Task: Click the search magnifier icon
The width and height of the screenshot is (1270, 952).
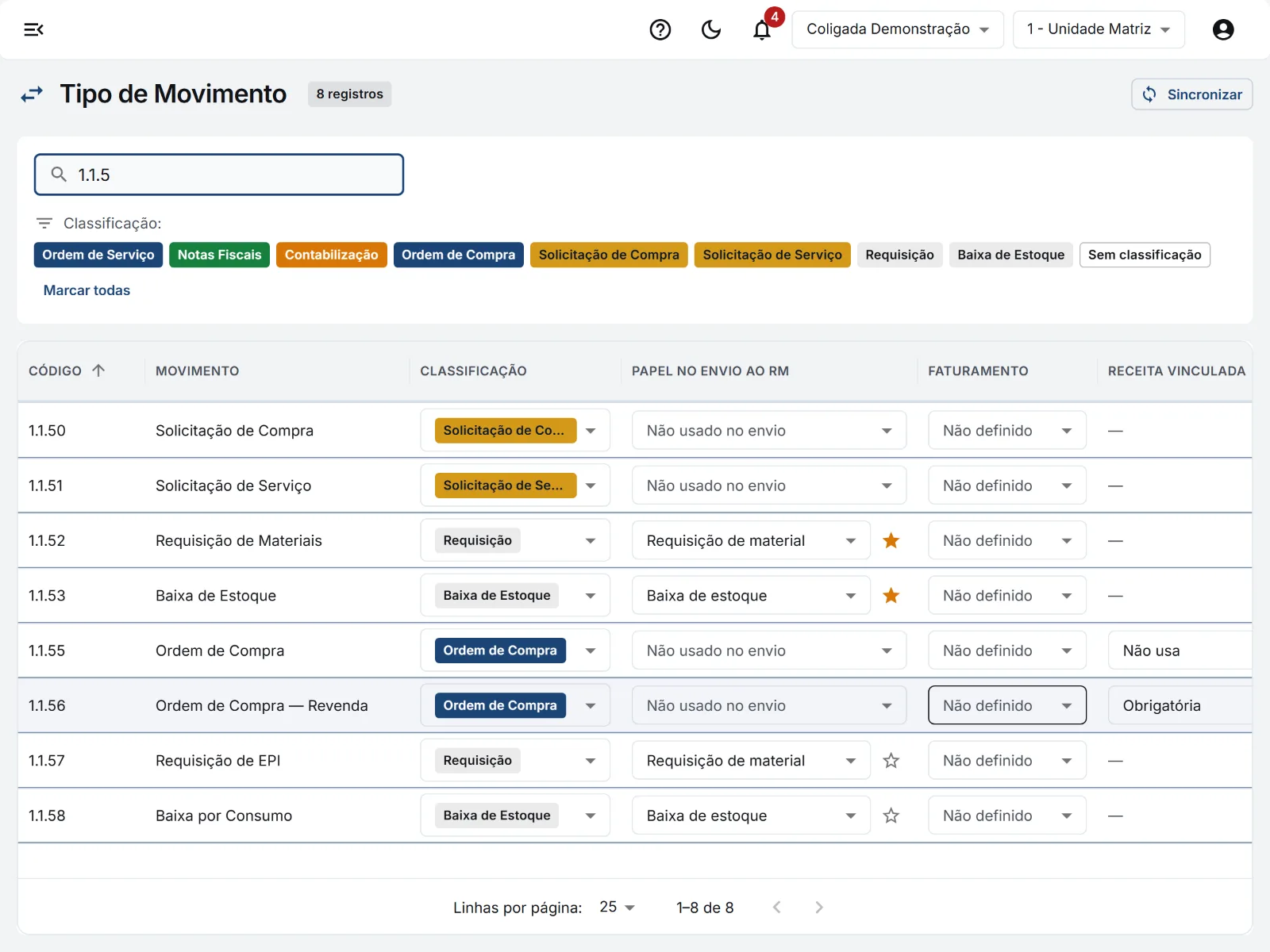Action: (x=59, y=174)
